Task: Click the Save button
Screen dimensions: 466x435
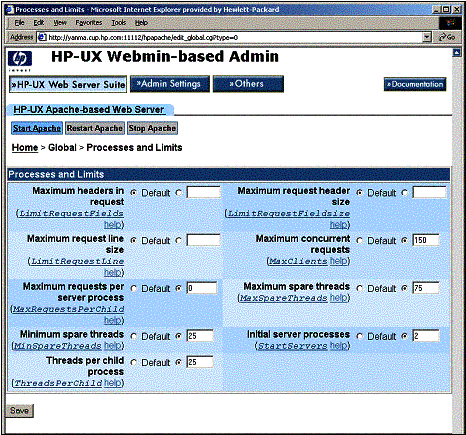Action: (x=20, y=410)
